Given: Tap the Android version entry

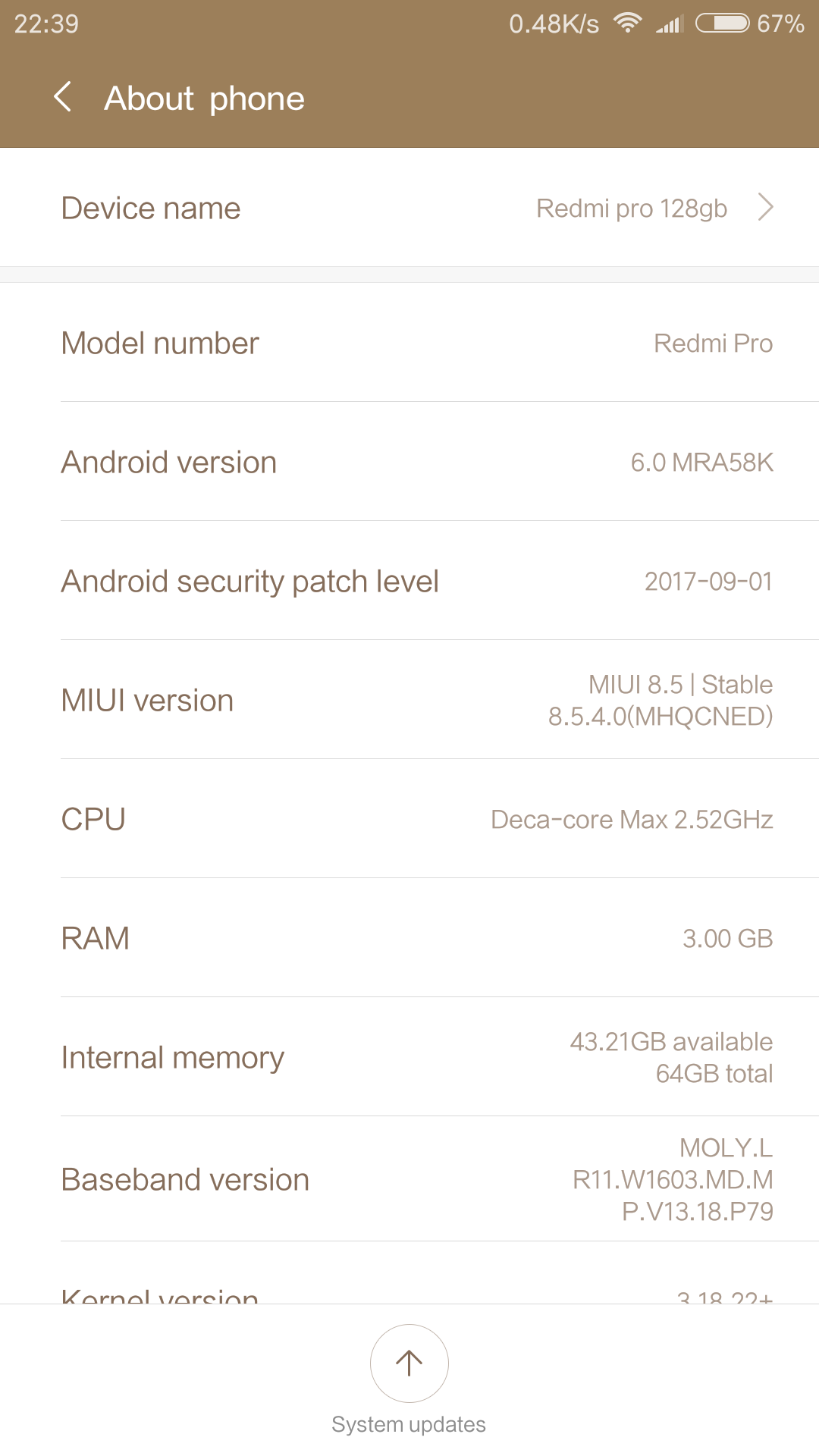Looking at the screenshot, I should 409,462.
